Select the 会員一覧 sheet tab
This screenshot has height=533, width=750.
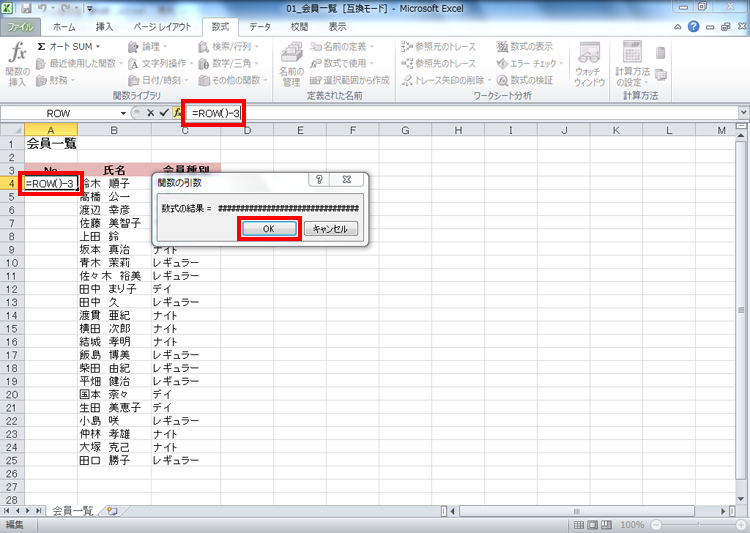pyautogui.click(x=72, y=511)
